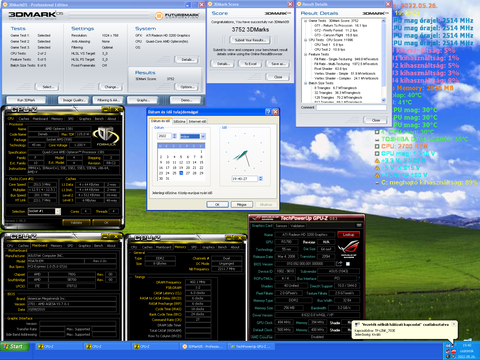Click the GPU-Z BIOS export share icon
Viewport: 480px width, 360px height.
tap(339, 264)
